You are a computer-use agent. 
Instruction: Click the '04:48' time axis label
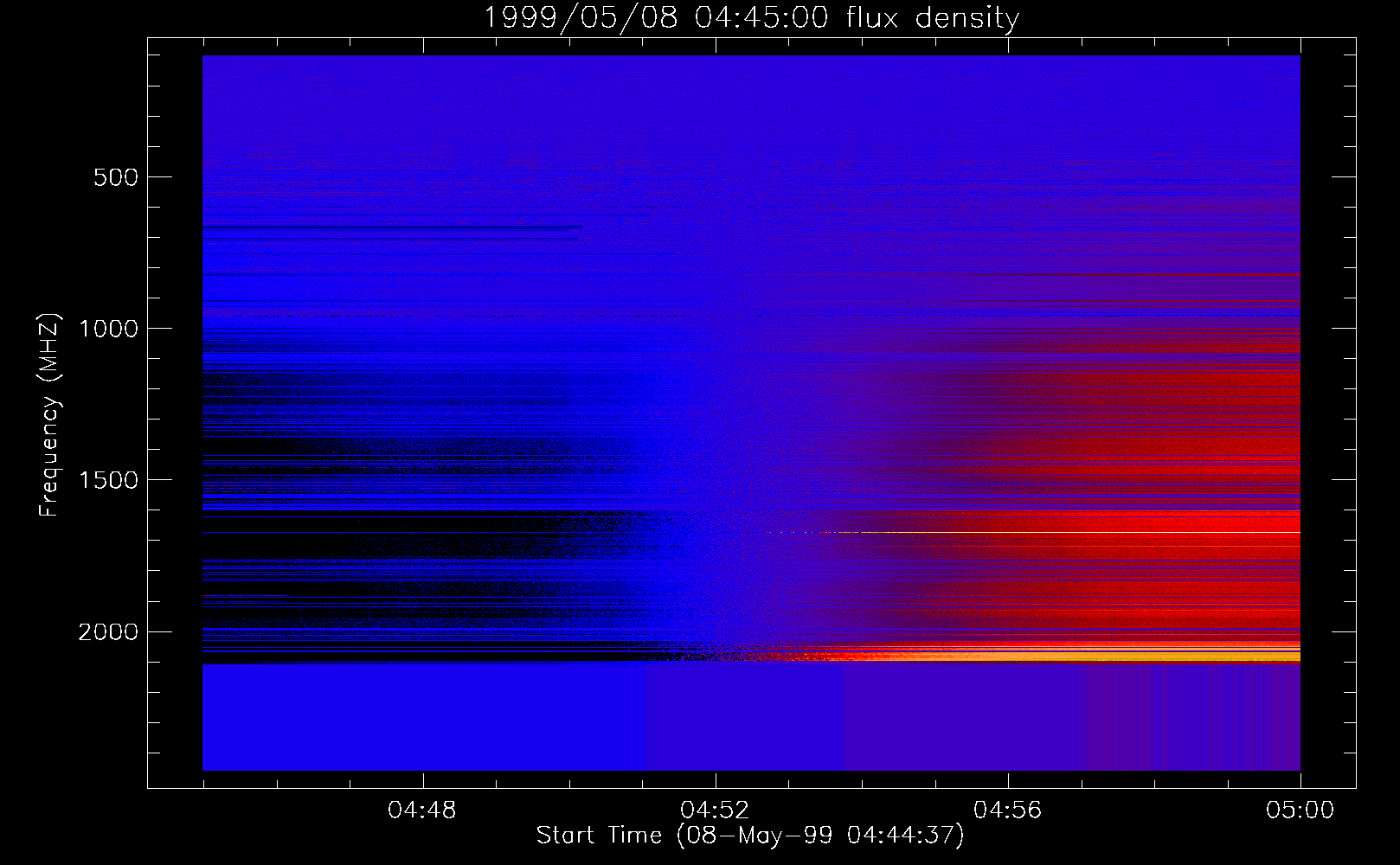422,811
